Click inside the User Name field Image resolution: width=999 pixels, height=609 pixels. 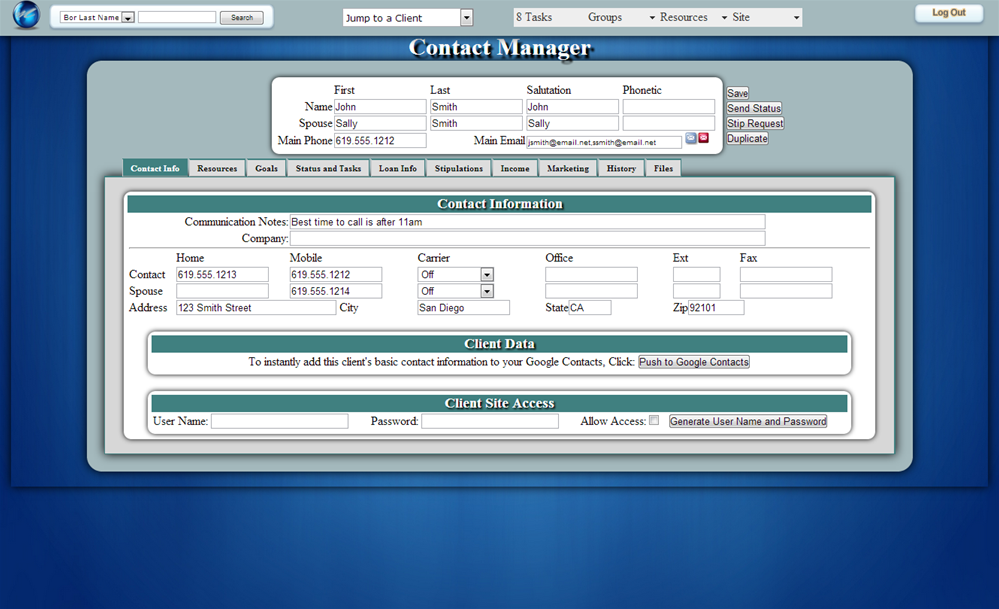(279, 421)
